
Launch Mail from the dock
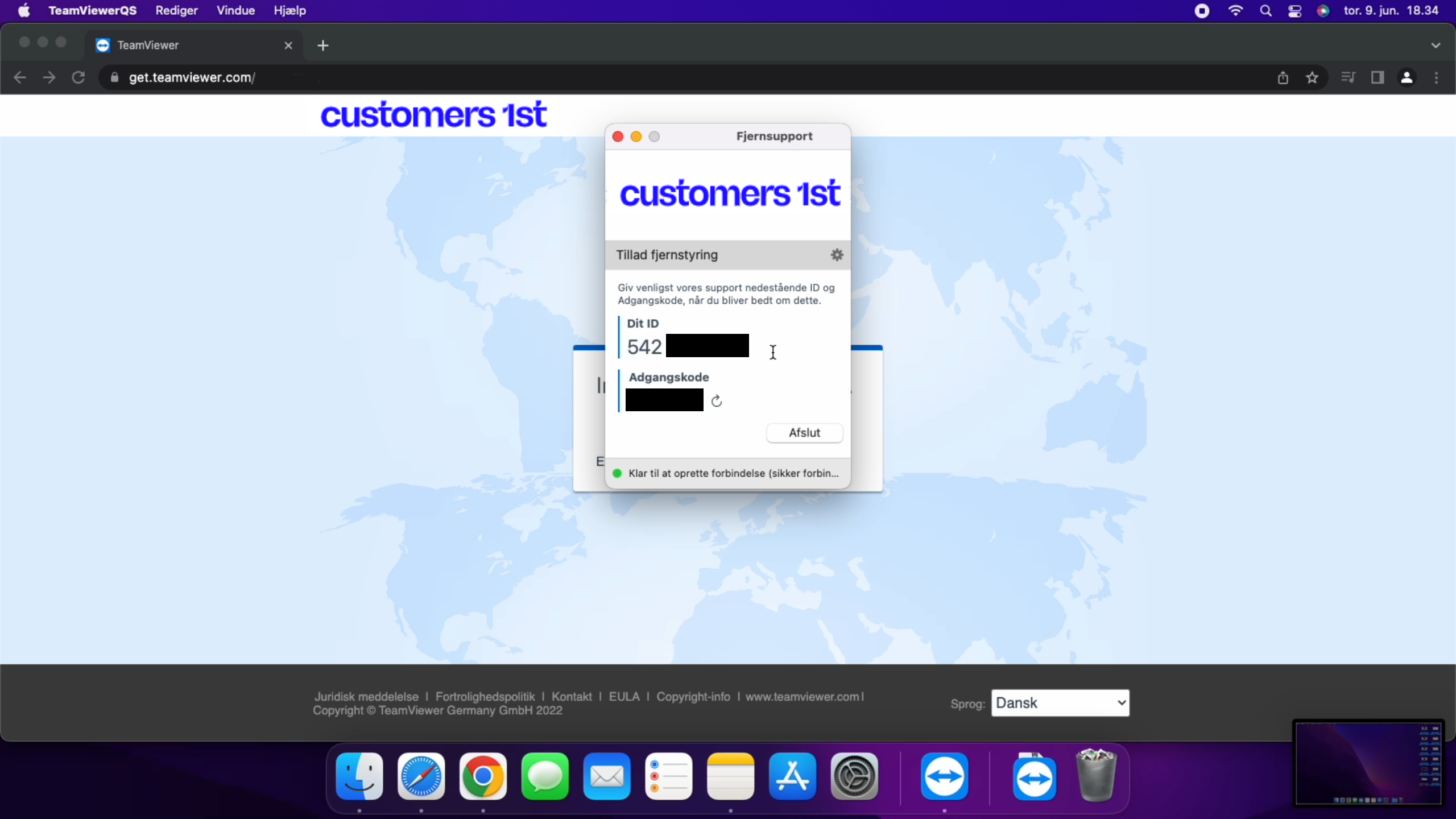click(607, 776)
